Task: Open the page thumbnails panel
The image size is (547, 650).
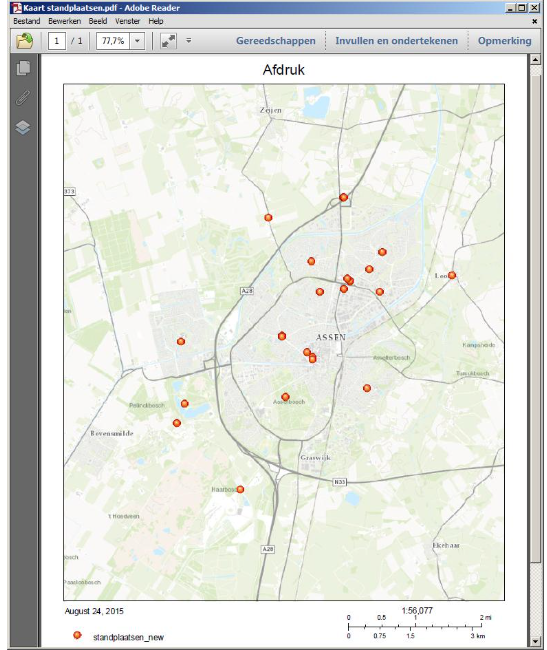Action: click(23, 68)
